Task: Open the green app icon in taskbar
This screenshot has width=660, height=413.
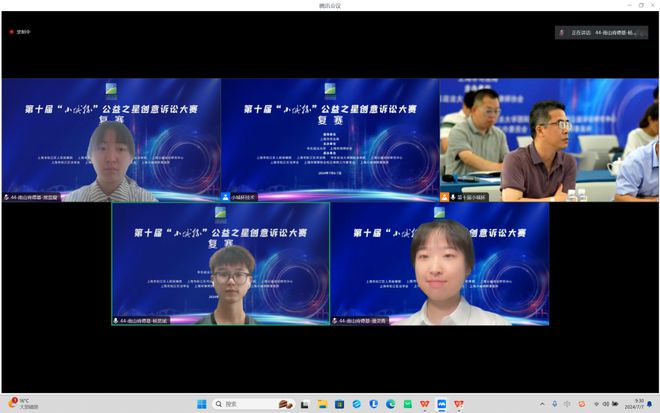Action: point(407,404)
